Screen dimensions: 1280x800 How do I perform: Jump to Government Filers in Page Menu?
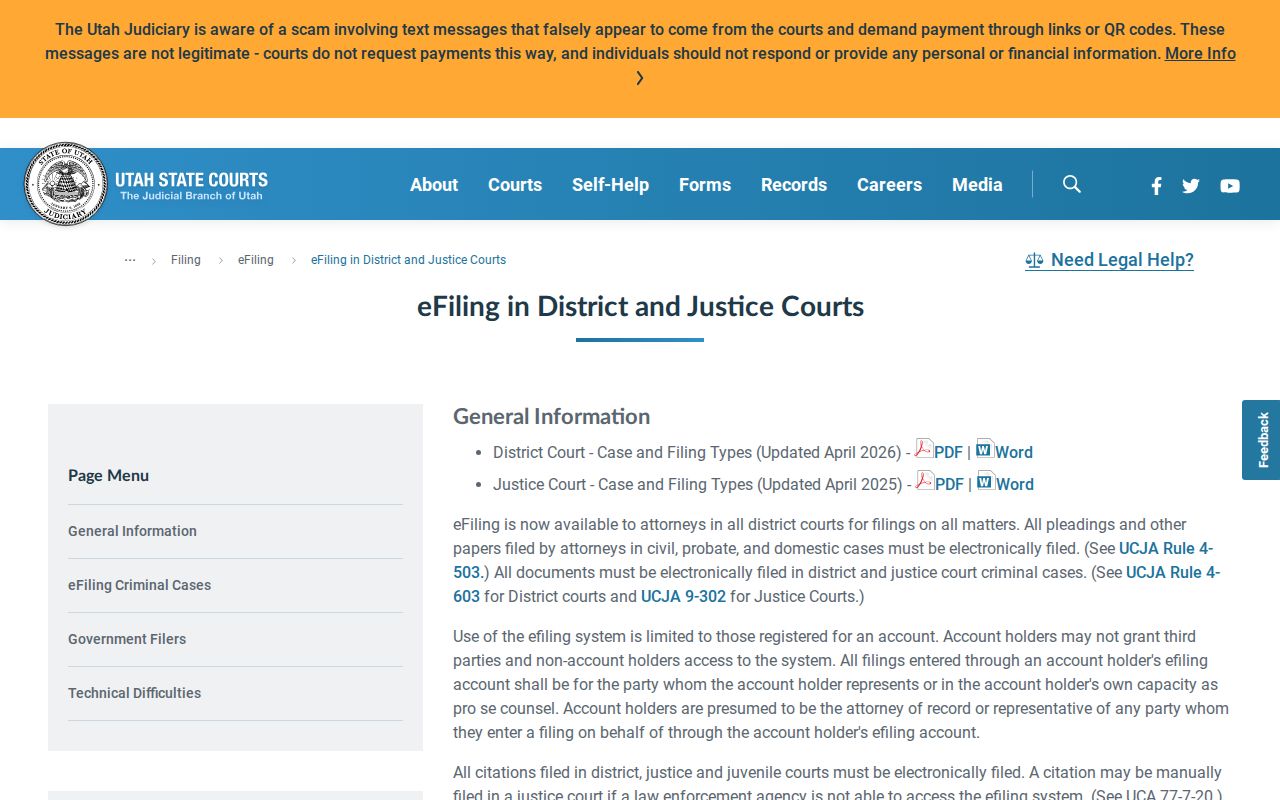tap(127, 639)
